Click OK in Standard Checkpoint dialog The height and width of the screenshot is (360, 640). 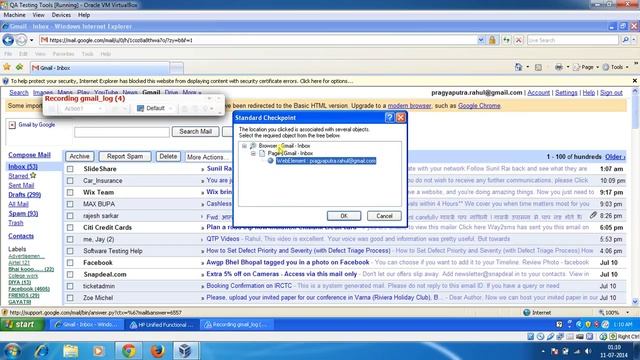click(x=344, y=216)
